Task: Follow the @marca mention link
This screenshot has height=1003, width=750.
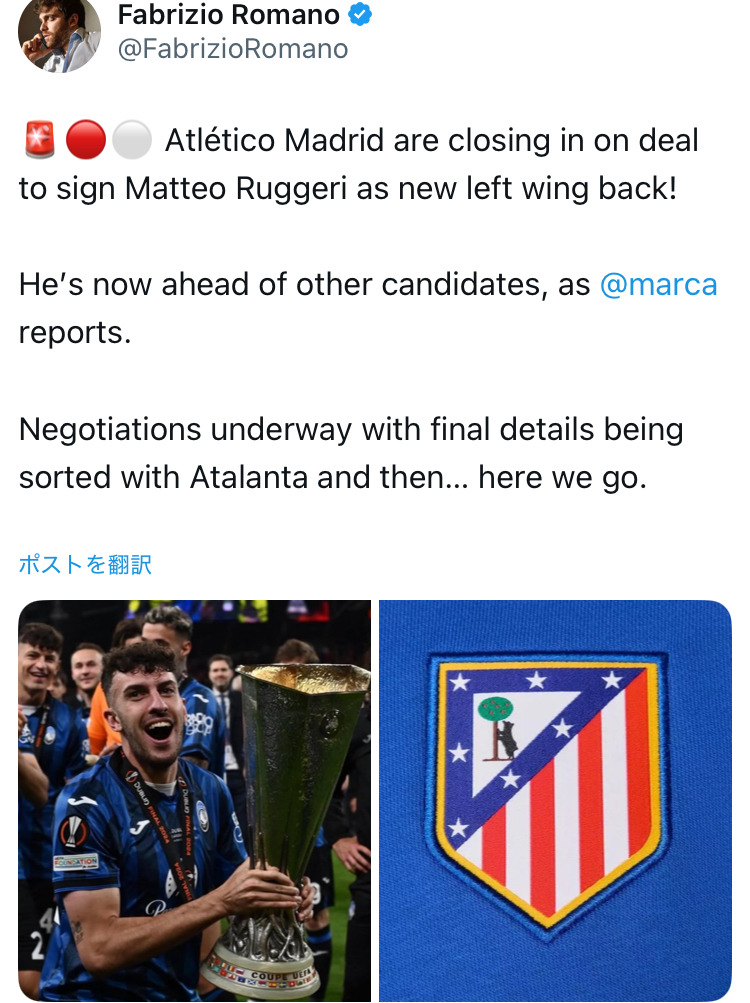Action: [x=658, y=285]
